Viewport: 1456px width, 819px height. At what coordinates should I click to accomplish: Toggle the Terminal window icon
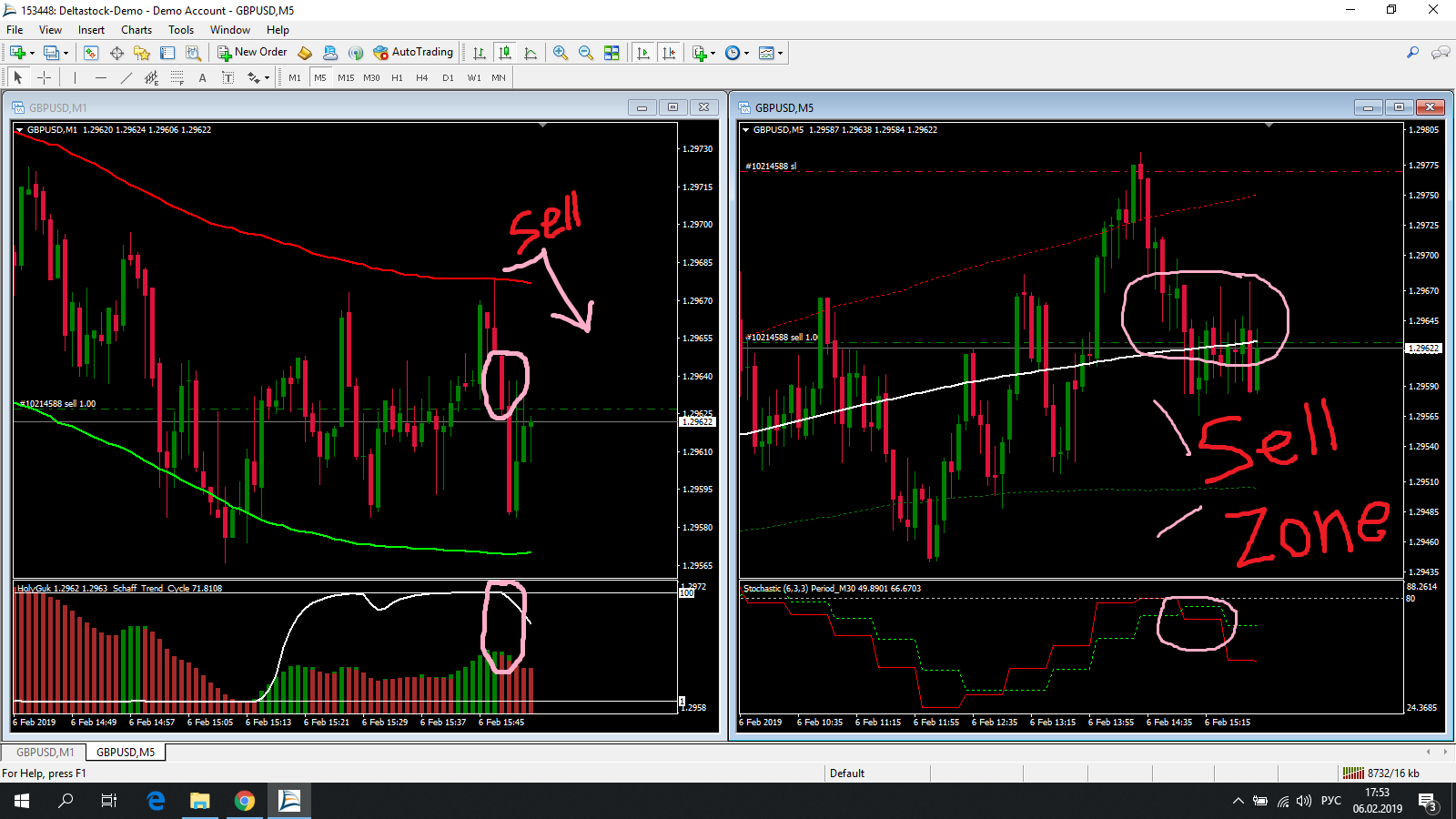167,53
